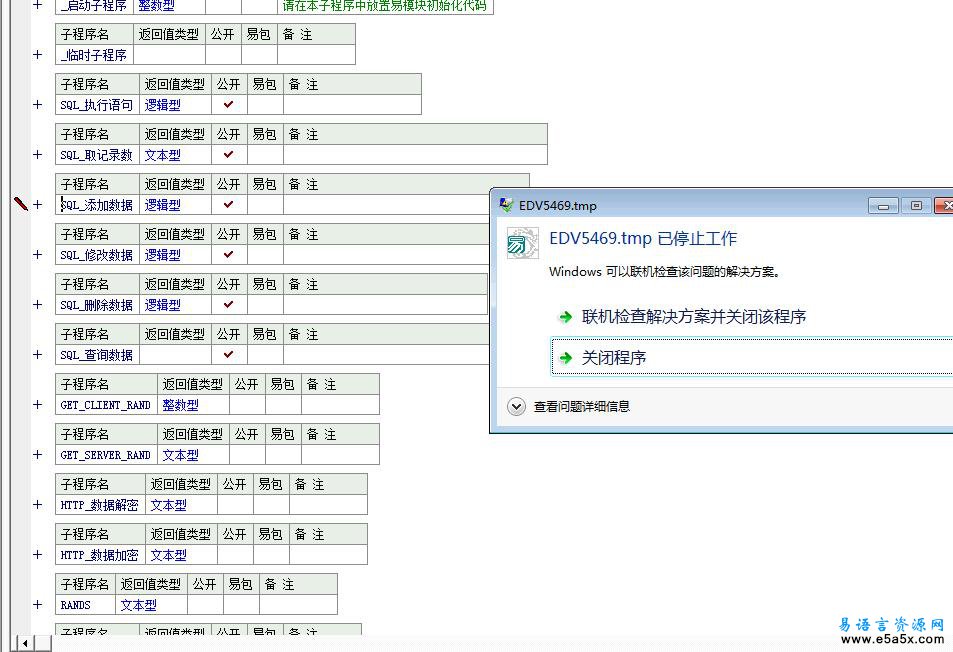Expand the SQL_查询数据 subroutine
Image resolution: width=953 pixels, height=652 pixels.
[x=38, y=354]
